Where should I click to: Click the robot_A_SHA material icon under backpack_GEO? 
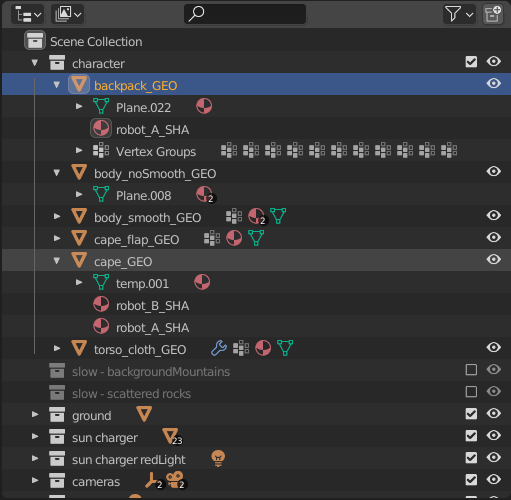click(101, 129)
